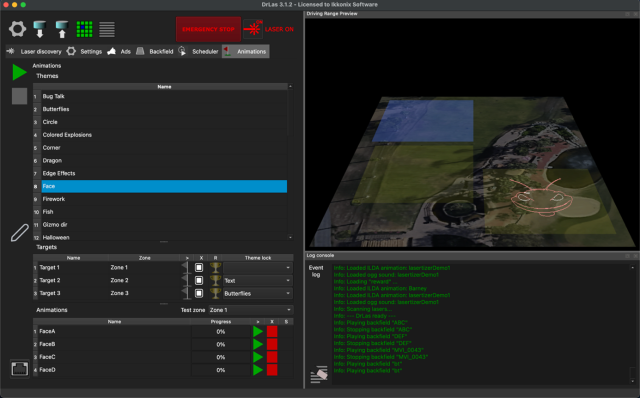Switch to the Laser discovery tab

click(x=34, y=51)
